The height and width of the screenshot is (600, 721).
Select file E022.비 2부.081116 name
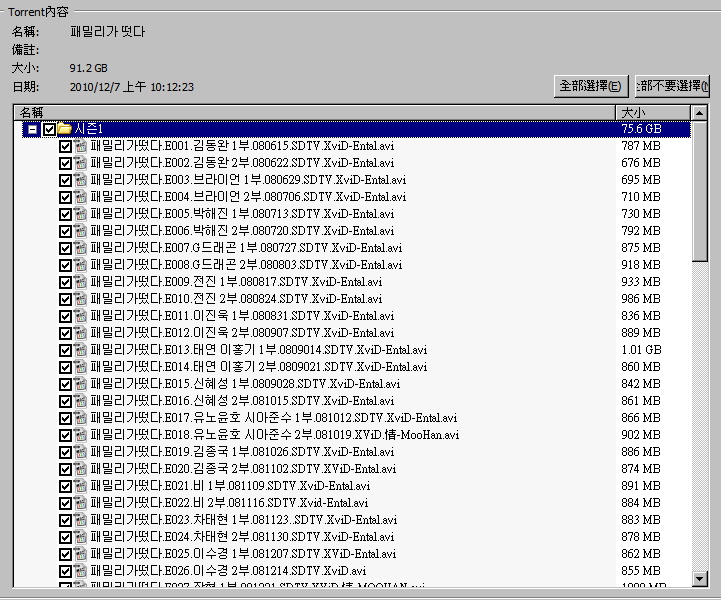[x=229, y=503]
